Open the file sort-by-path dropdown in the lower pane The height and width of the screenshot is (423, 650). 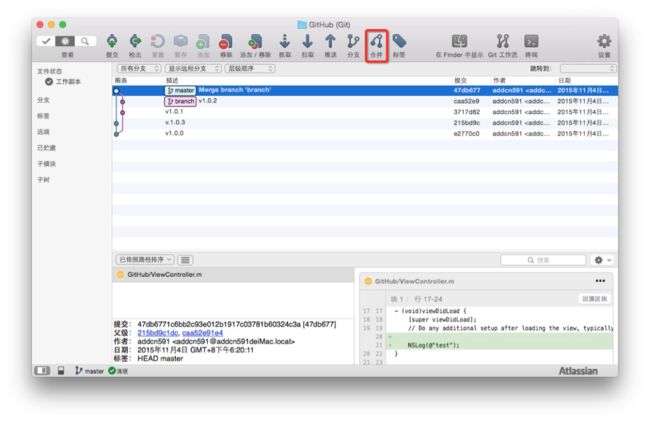(145, 260)
